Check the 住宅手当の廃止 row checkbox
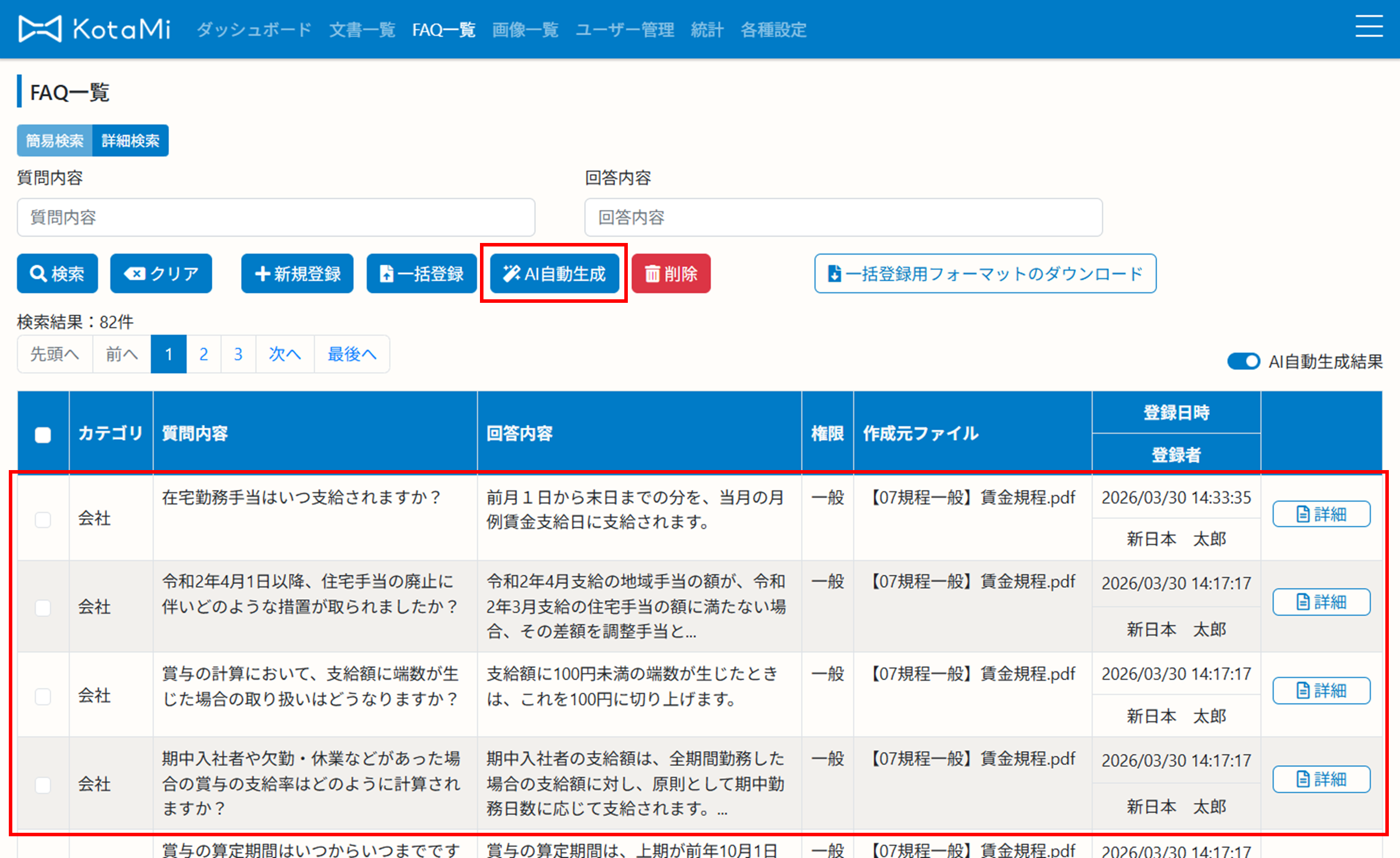The height and width of the screenshot is (858, 1400). coord(43,607)
